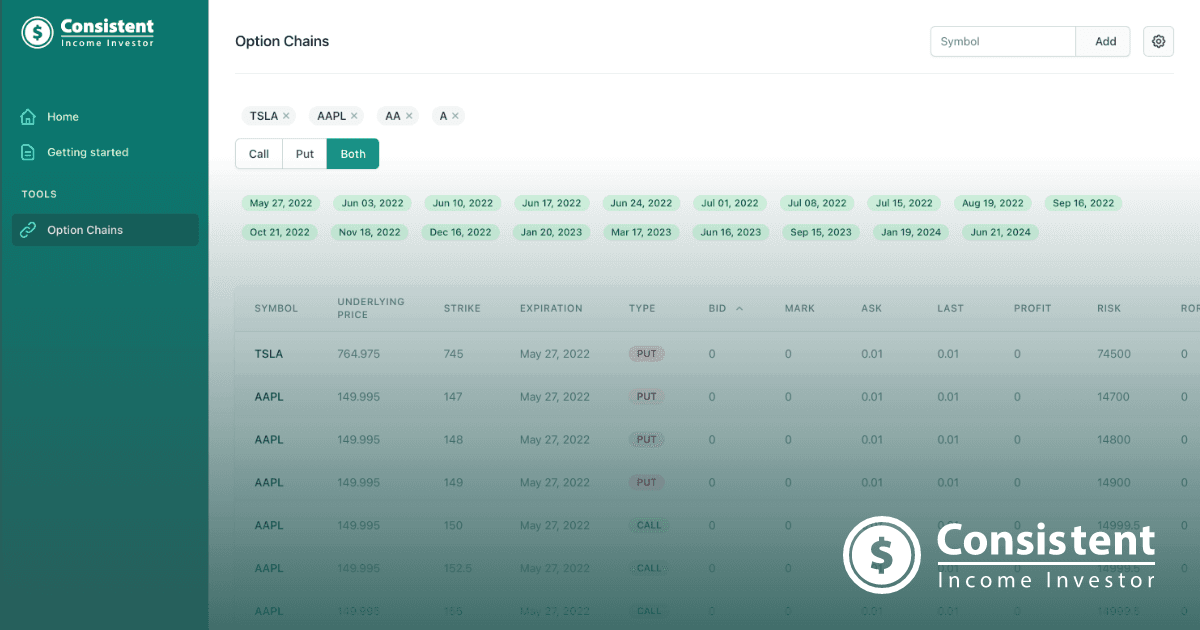This screenshot has height=630, width=1200.
Task: Remove the TSLA chip via its x icon
Action: [x=287, y=115]
